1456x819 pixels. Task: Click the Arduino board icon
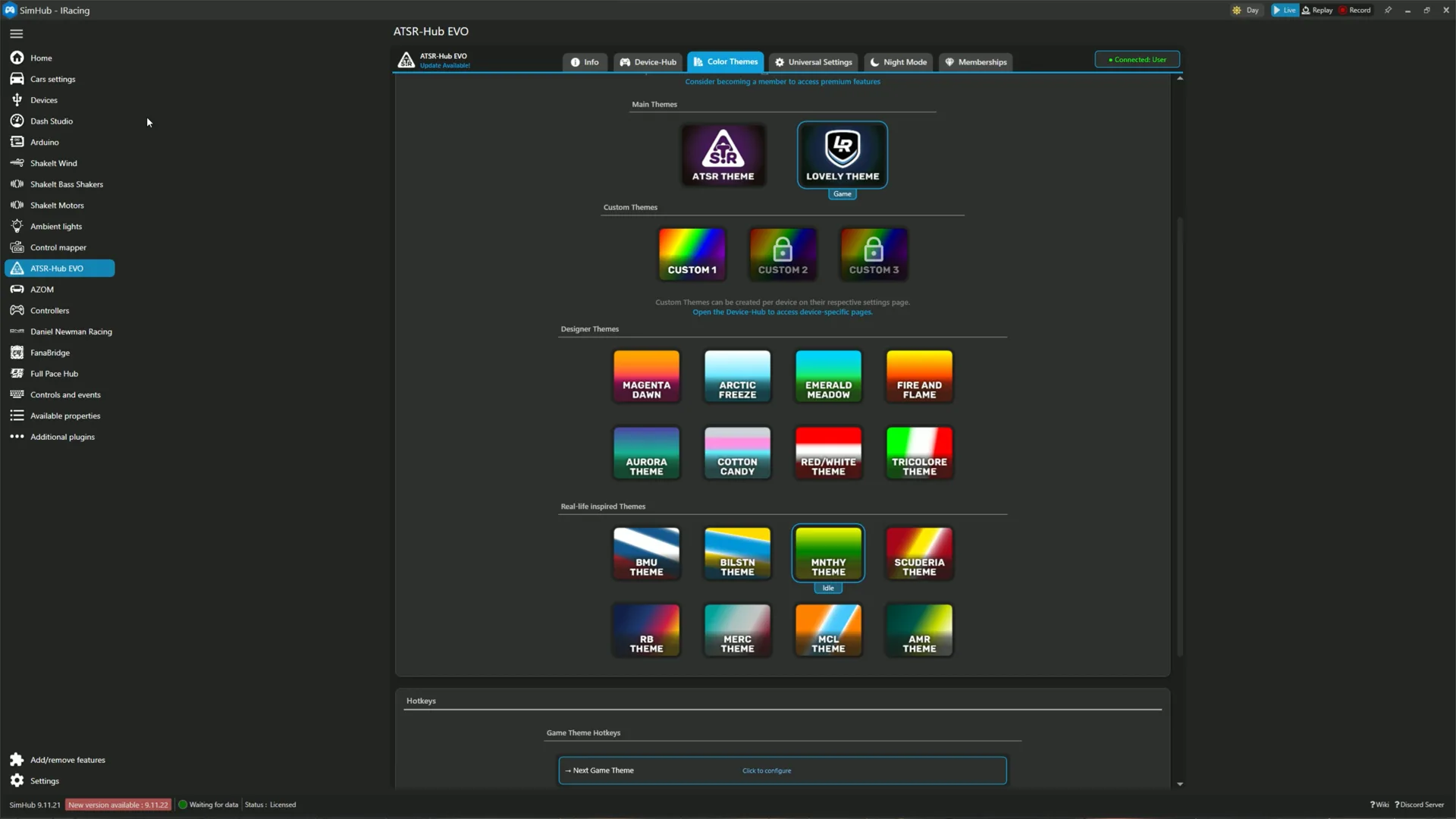17,142
